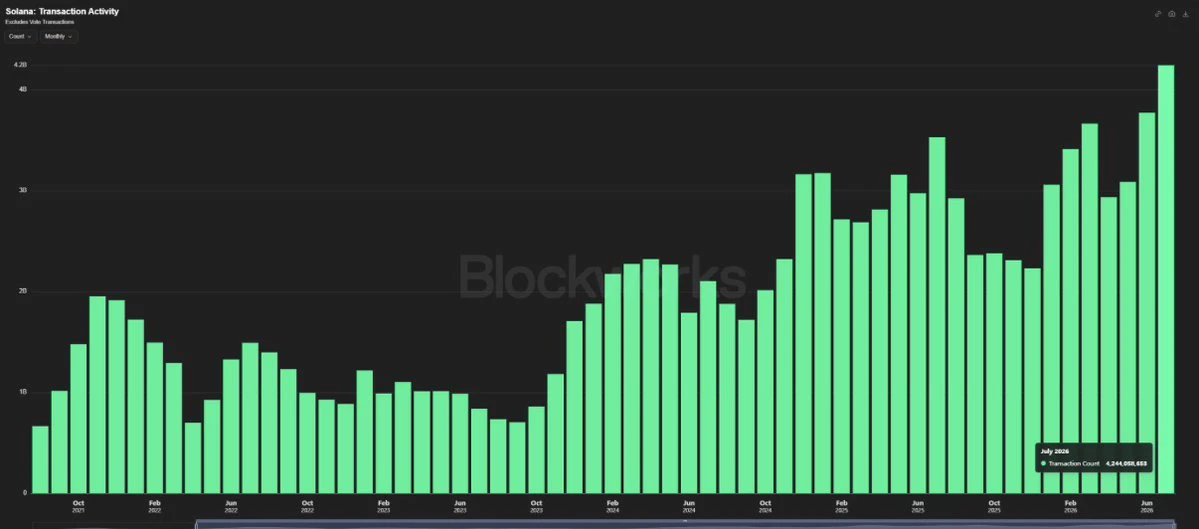This screenshot has width=1199, height=529.
Task: Select the bar above the Jun 2026 label
Action: click(1147, 303)
